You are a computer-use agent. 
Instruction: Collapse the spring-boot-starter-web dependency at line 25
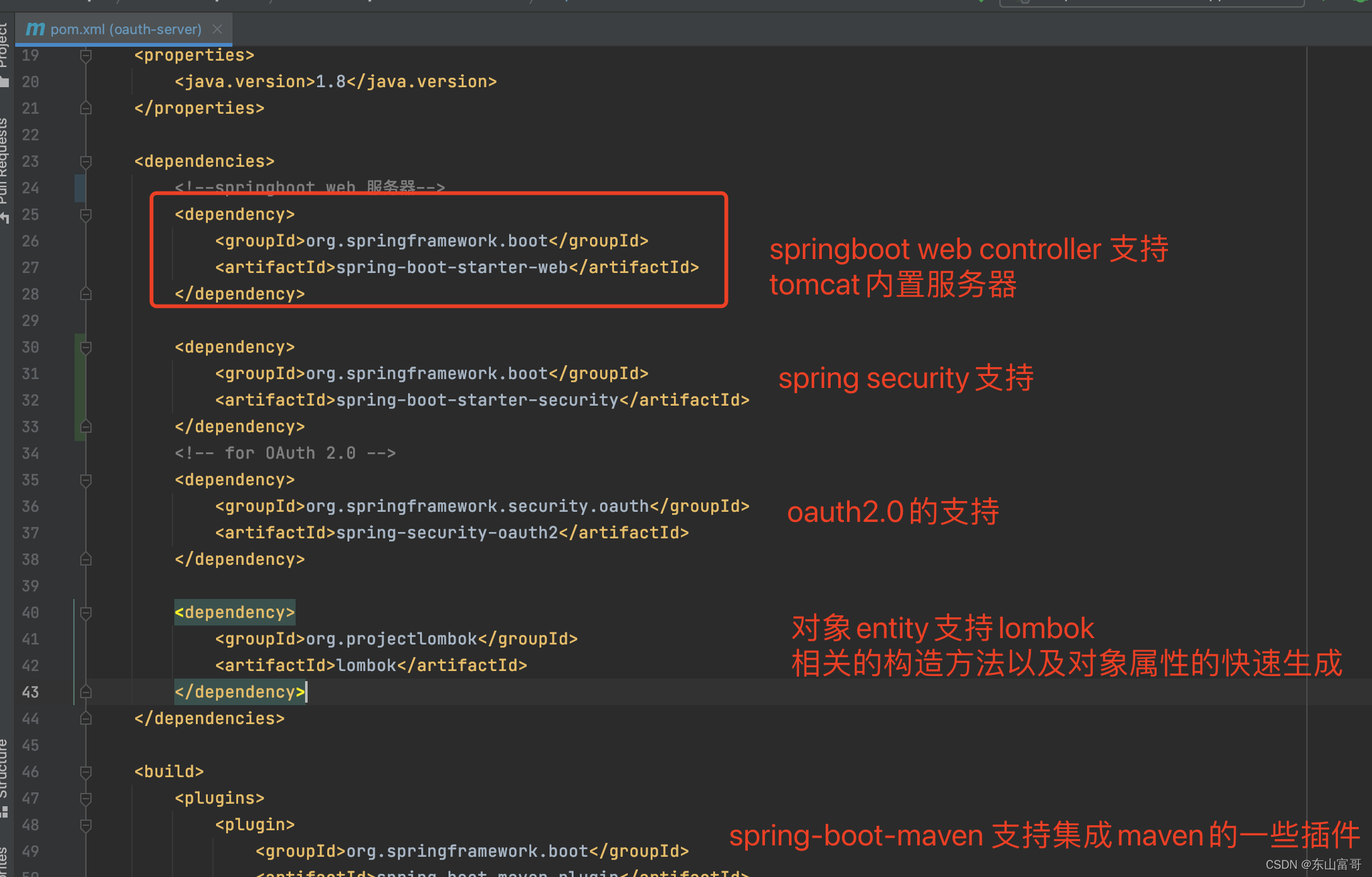86,215
